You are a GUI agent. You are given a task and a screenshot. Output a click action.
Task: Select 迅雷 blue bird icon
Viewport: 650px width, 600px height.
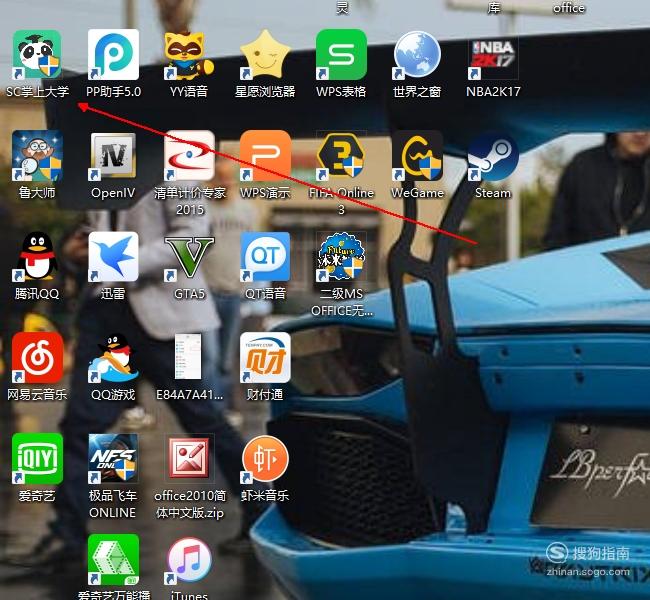pos(113,257)
